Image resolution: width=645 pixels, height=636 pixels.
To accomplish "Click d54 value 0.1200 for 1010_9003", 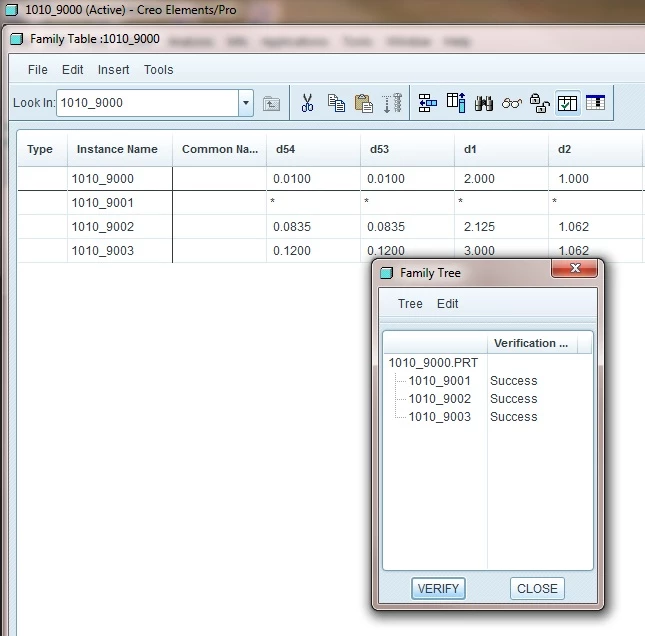I will pos(313,251).
